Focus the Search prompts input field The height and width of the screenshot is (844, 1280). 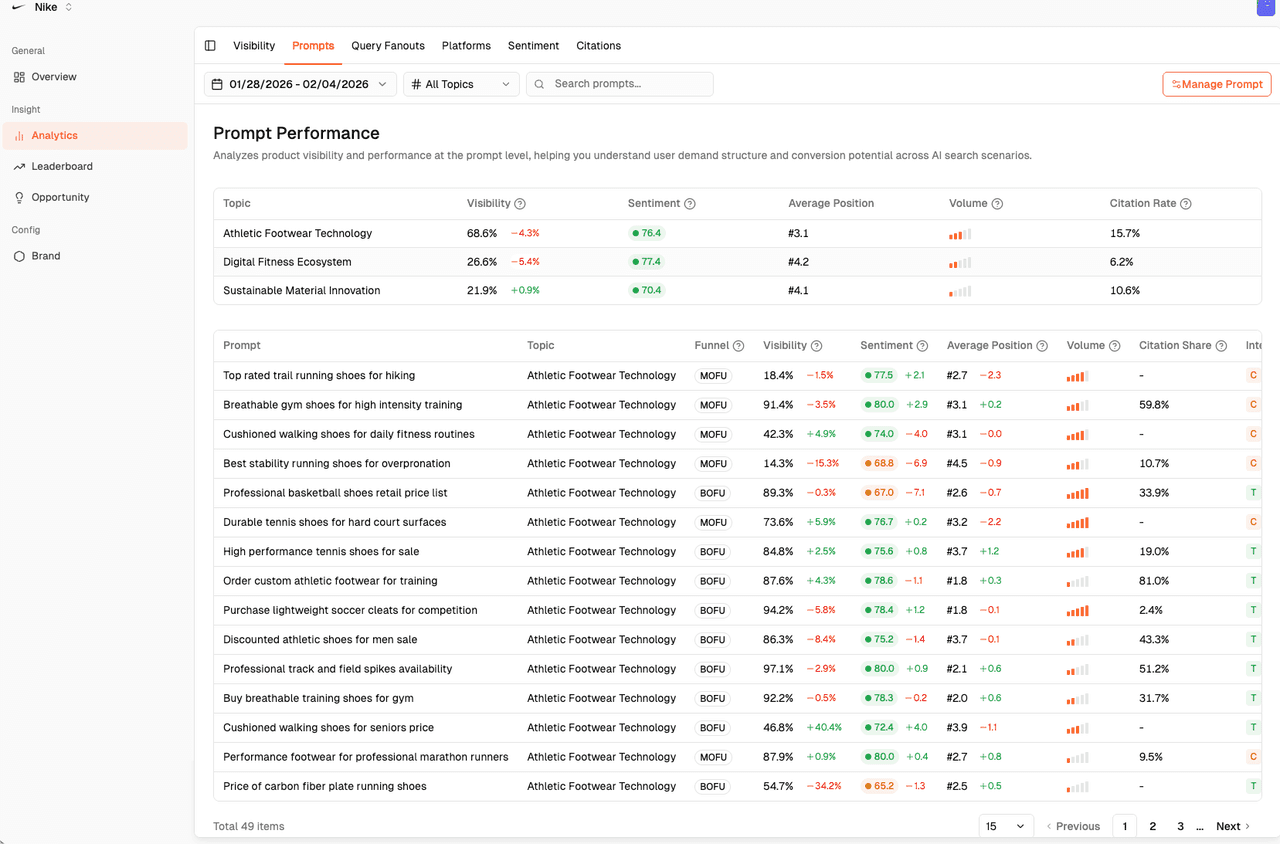click(620, 85)
